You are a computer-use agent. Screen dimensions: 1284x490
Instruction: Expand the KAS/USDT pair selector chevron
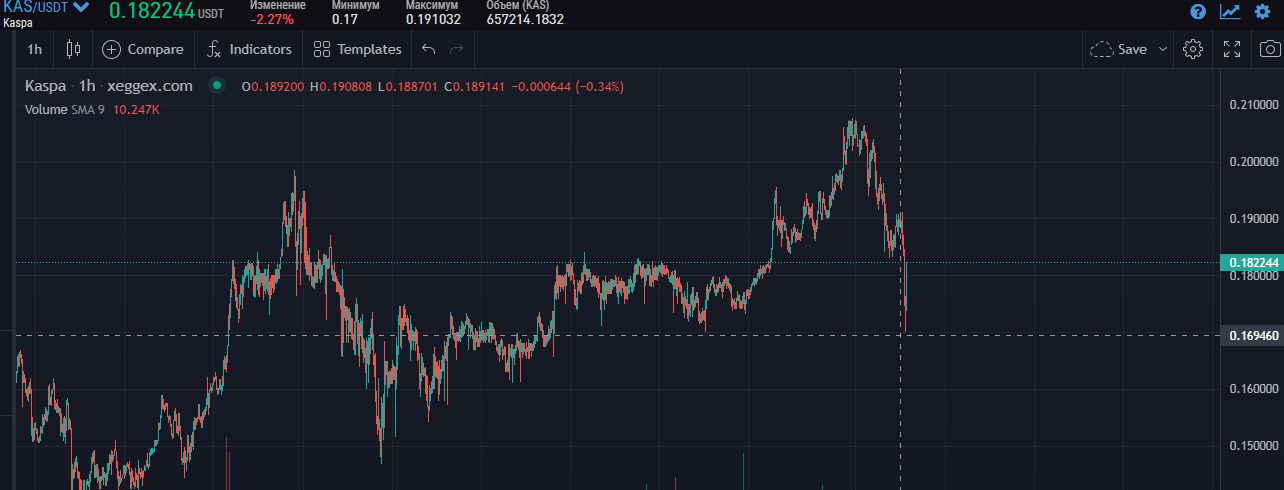point(80,8)
